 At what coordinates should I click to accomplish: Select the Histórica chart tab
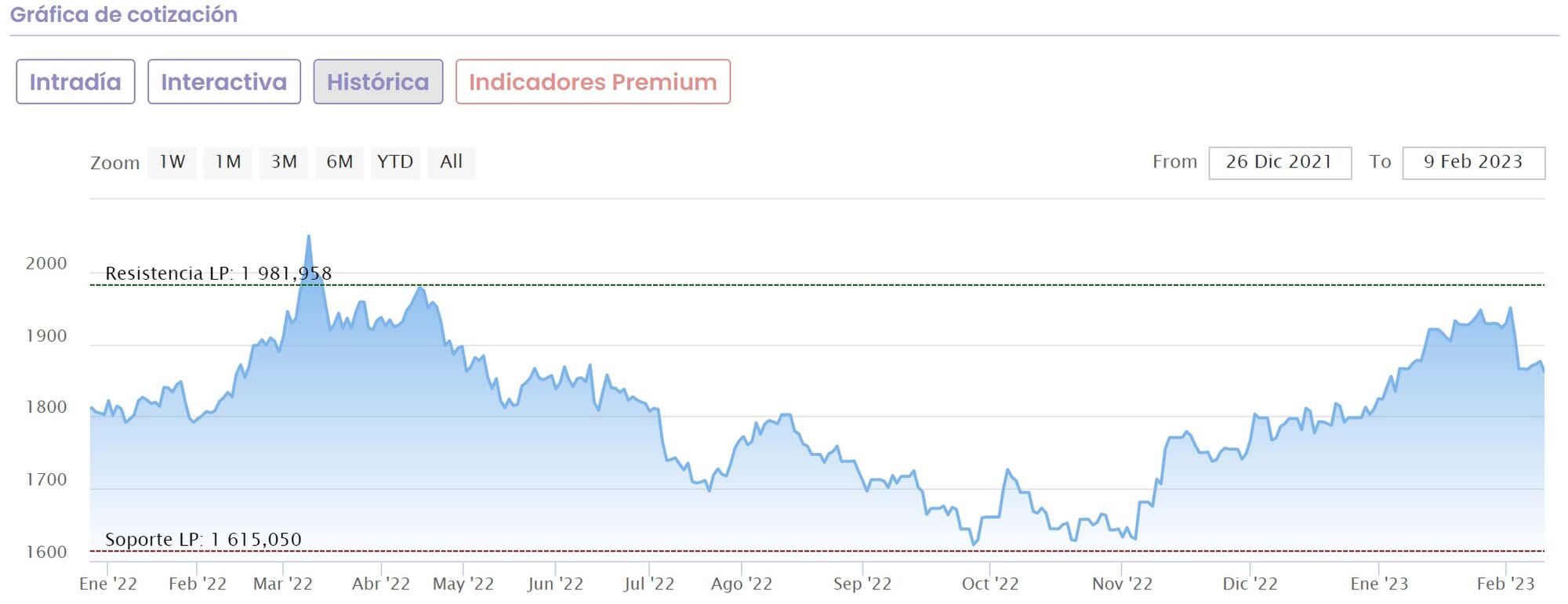click(x=378, y=81)
